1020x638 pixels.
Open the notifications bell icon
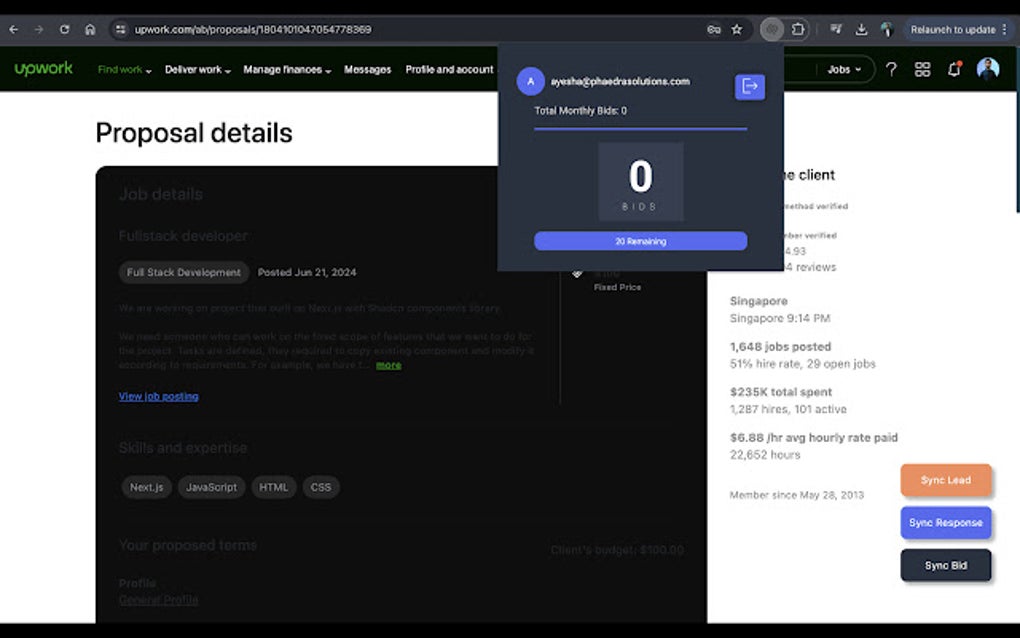tap(954, 69)
